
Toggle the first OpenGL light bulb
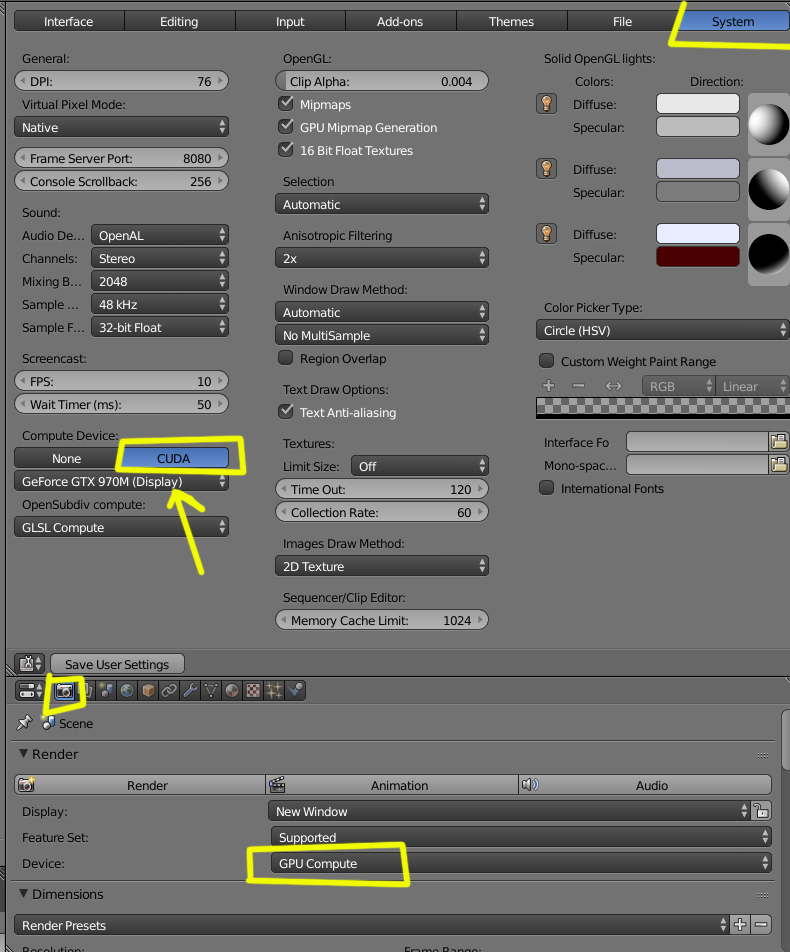547,104
